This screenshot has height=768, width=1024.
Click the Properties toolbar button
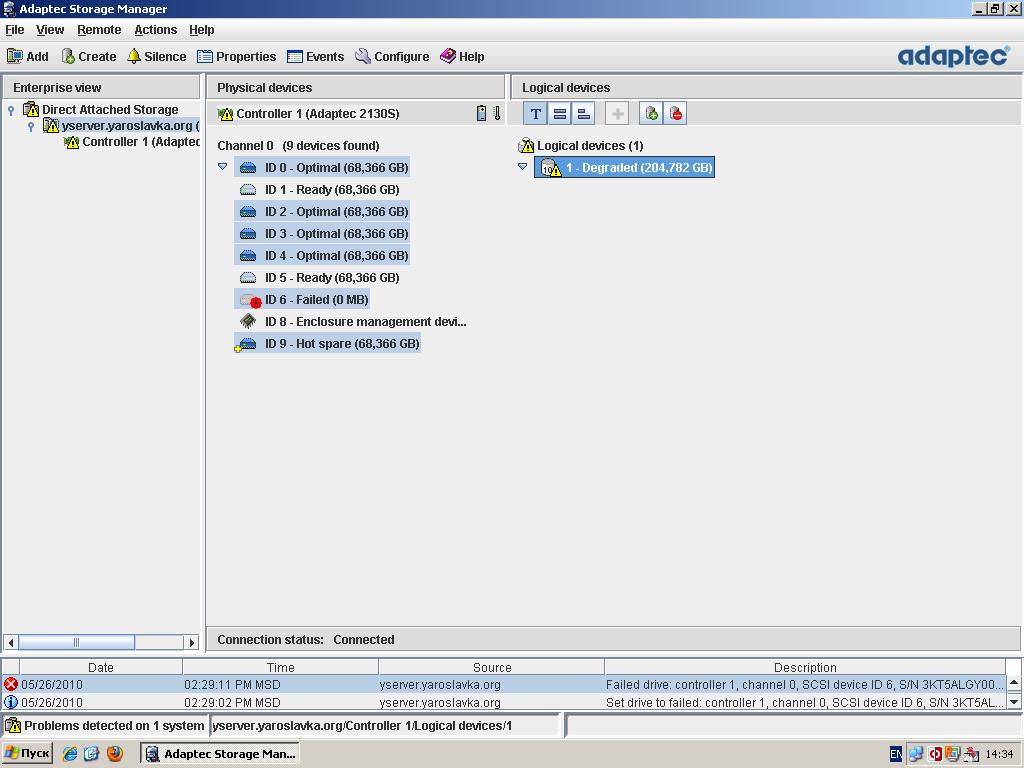pos(236,57)
